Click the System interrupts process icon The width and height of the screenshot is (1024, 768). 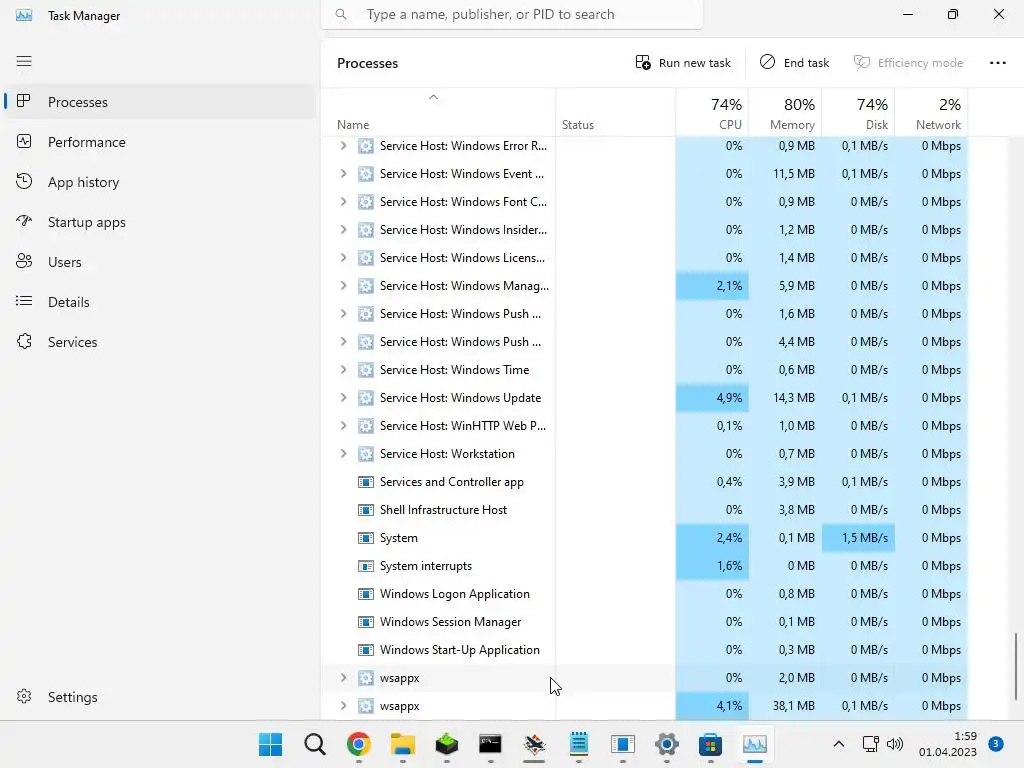(x=366, y=566)
